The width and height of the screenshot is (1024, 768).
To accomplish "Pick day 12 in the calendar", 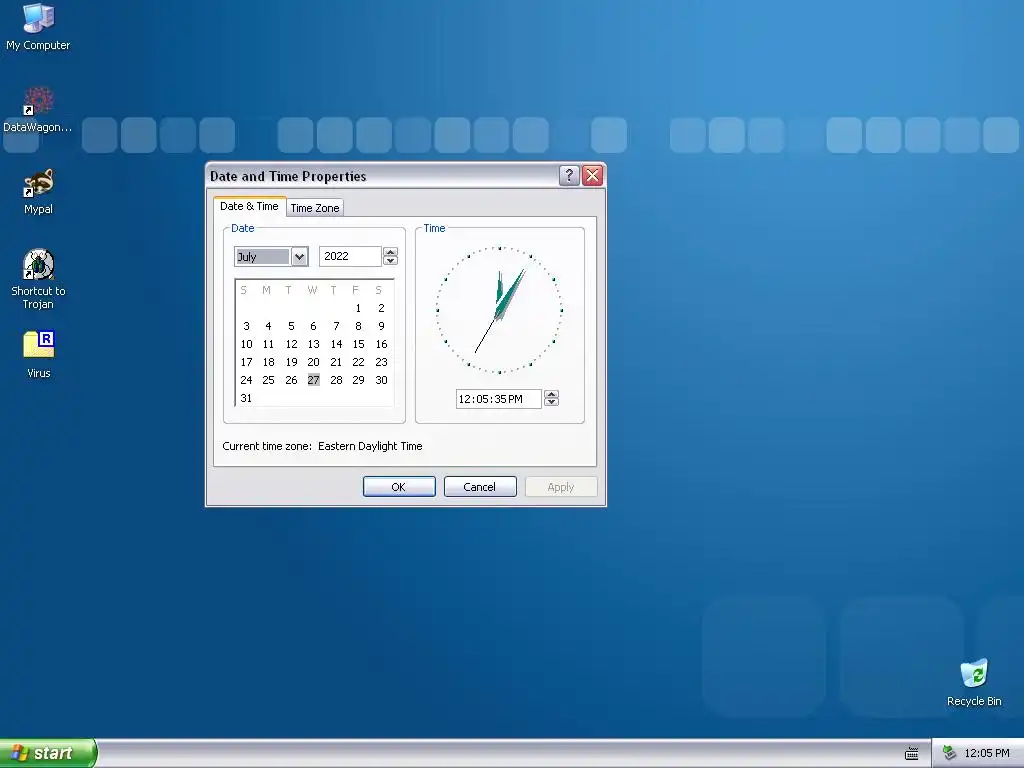I will click(x=291, y=344).
